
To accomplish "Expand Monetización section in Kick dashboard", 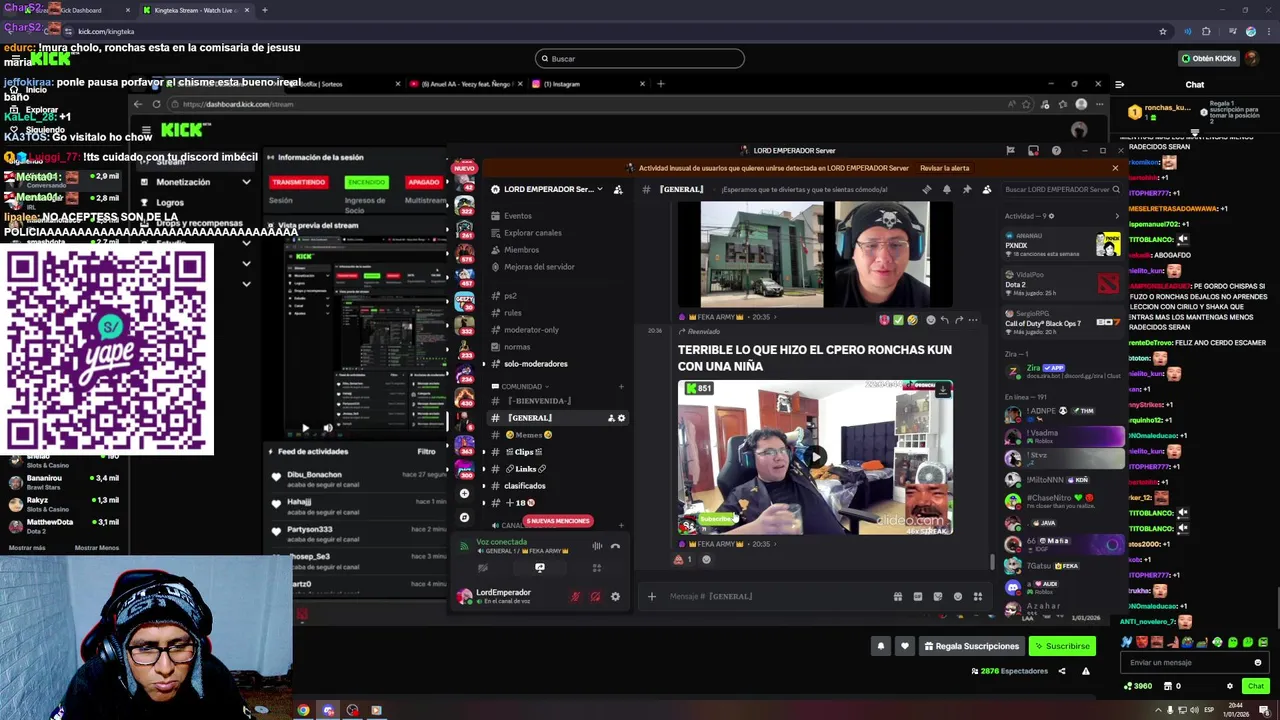I will click(246, 182).
